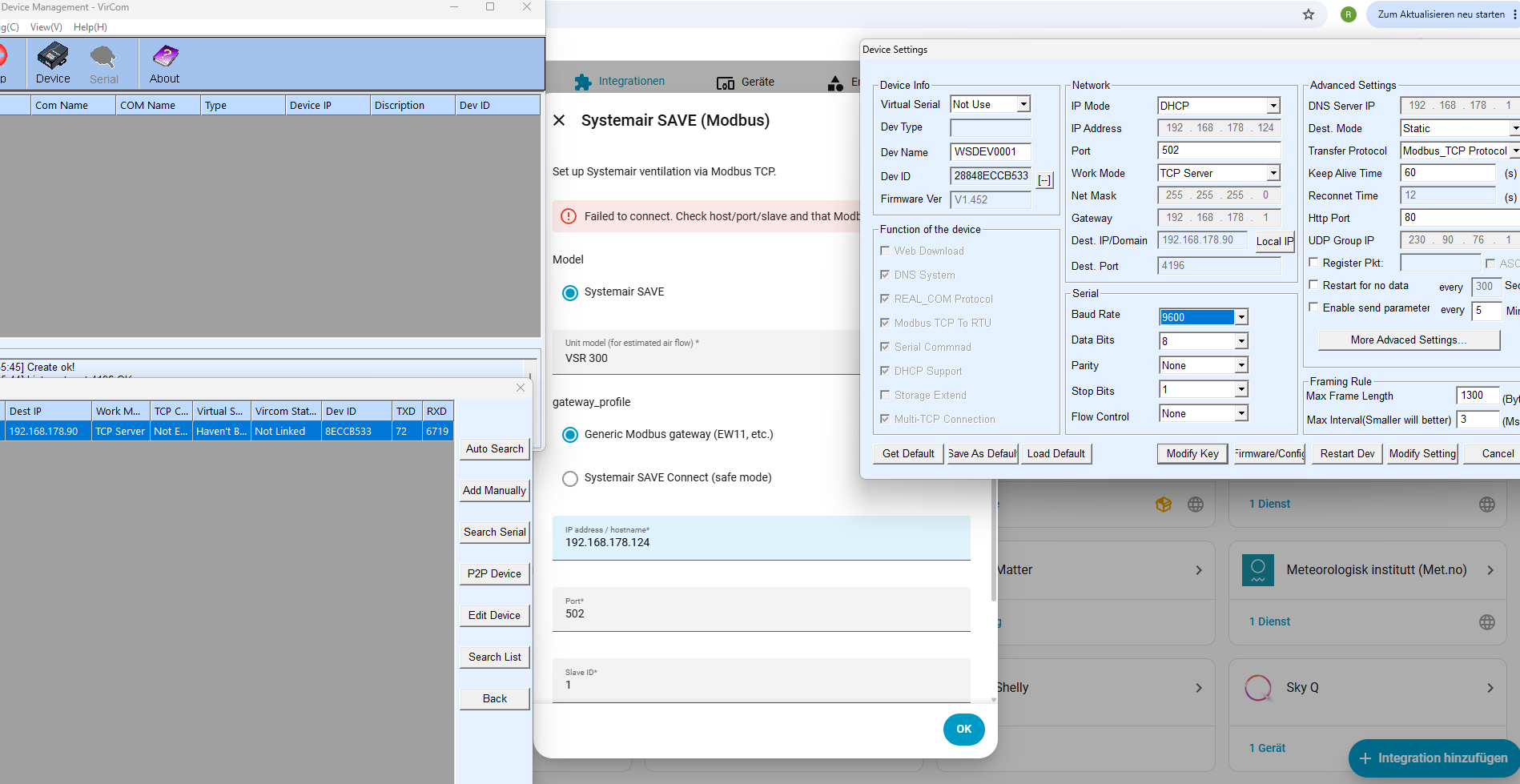Open the Meteorologisk institutt integration chevron
The image size is (1520, 784).
coord(1490,570)
